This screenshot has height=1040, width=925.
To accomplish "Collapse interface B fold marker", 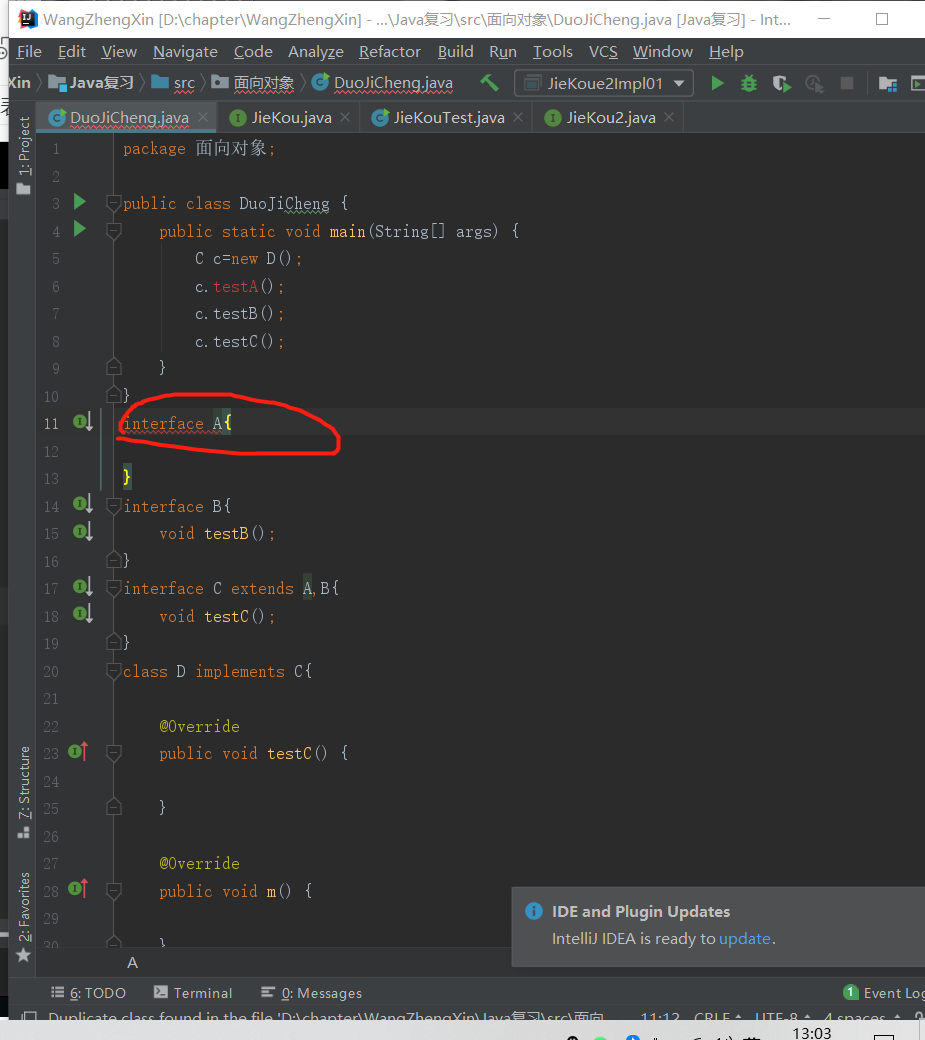I will (113, 506).
